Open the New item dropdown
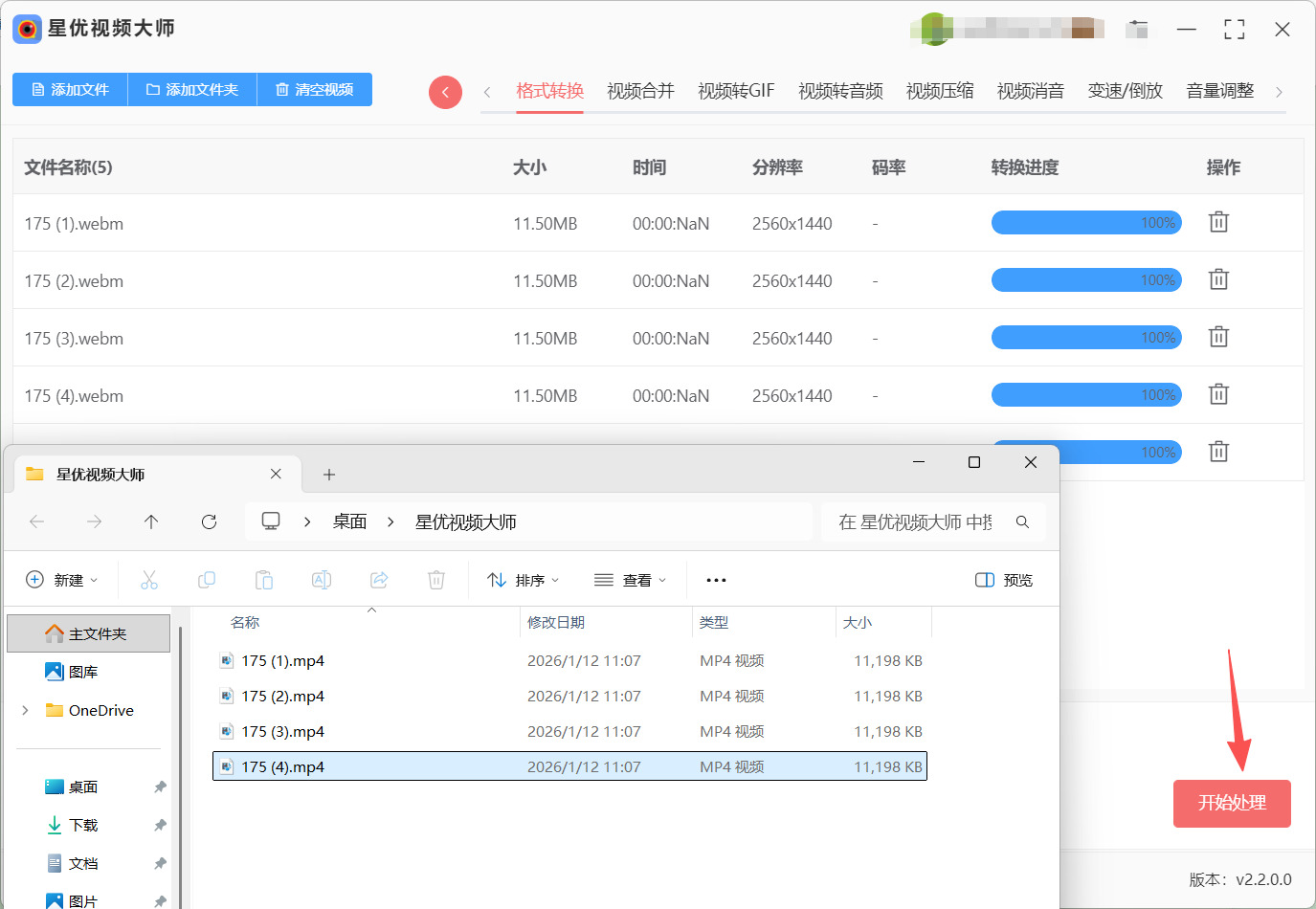Screen dimensions: 1316x909 click(x=62, y=580)
